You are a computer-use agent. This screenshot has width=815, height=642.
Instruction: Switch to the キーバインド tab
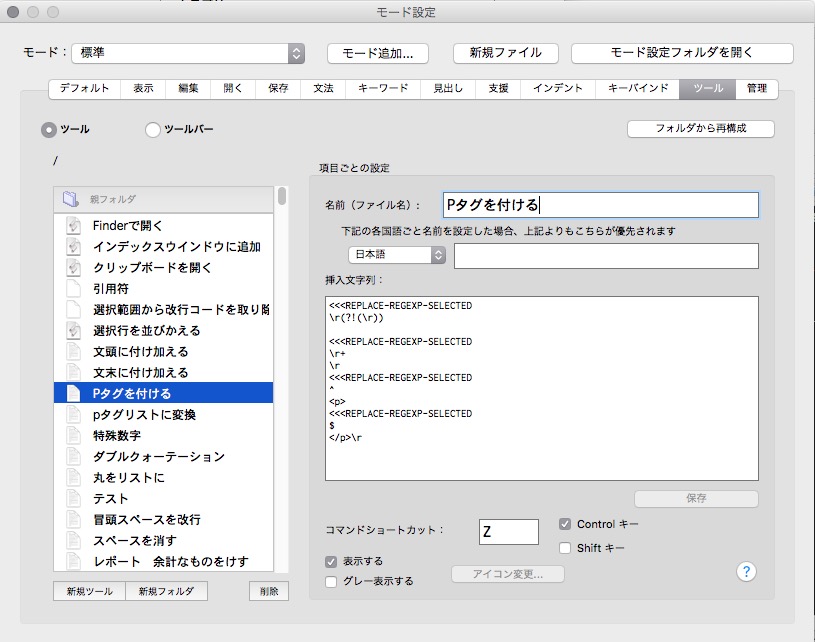(638, 89)
